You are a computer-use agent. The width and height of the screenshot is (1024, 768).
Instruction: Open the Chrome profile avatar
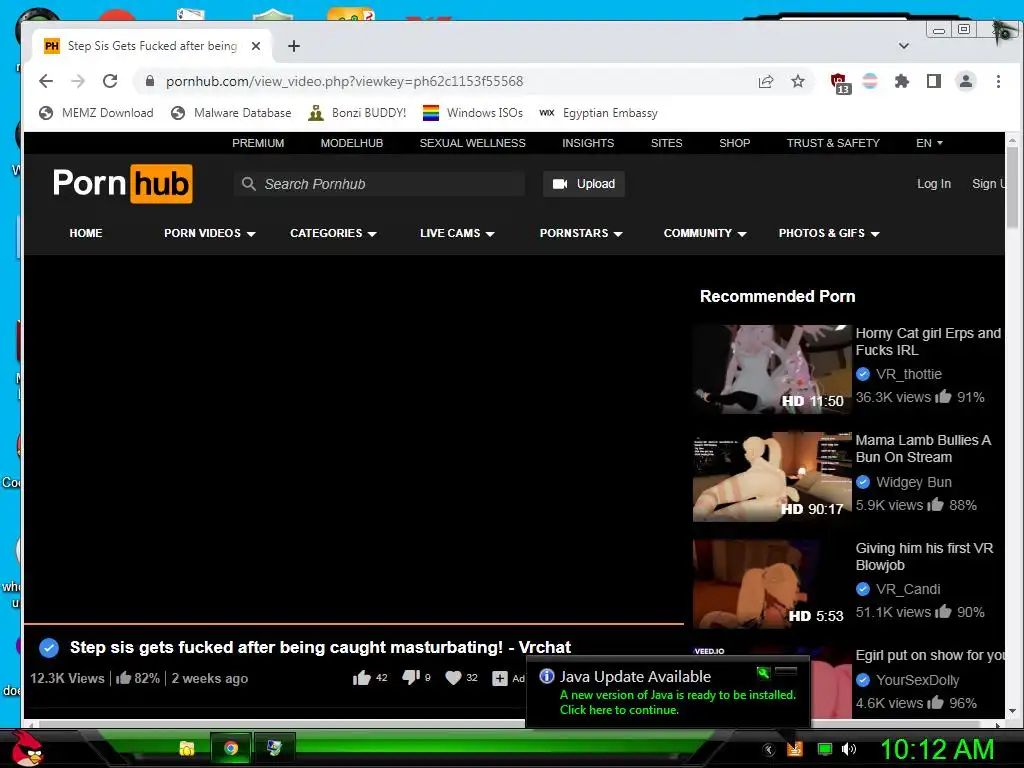pyautogui.click(x=965, y=81)
